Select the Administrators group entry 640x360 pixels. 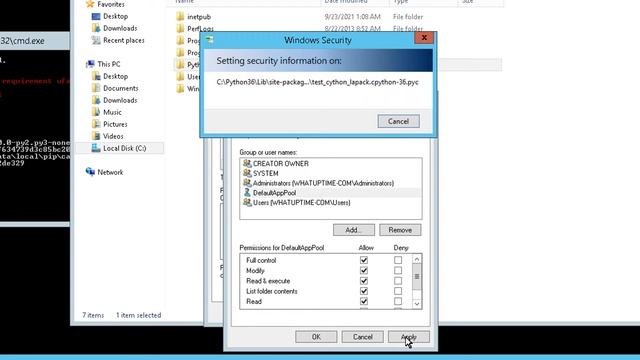[x=323, y=183]
